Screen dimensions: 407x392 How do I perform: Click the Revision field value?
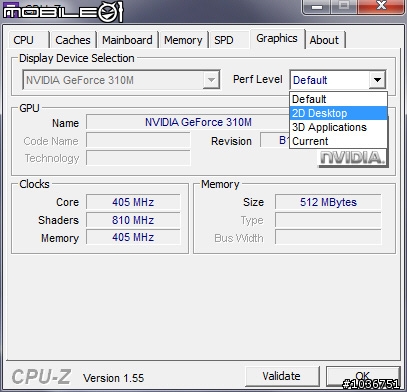click(x=275, y=140)
